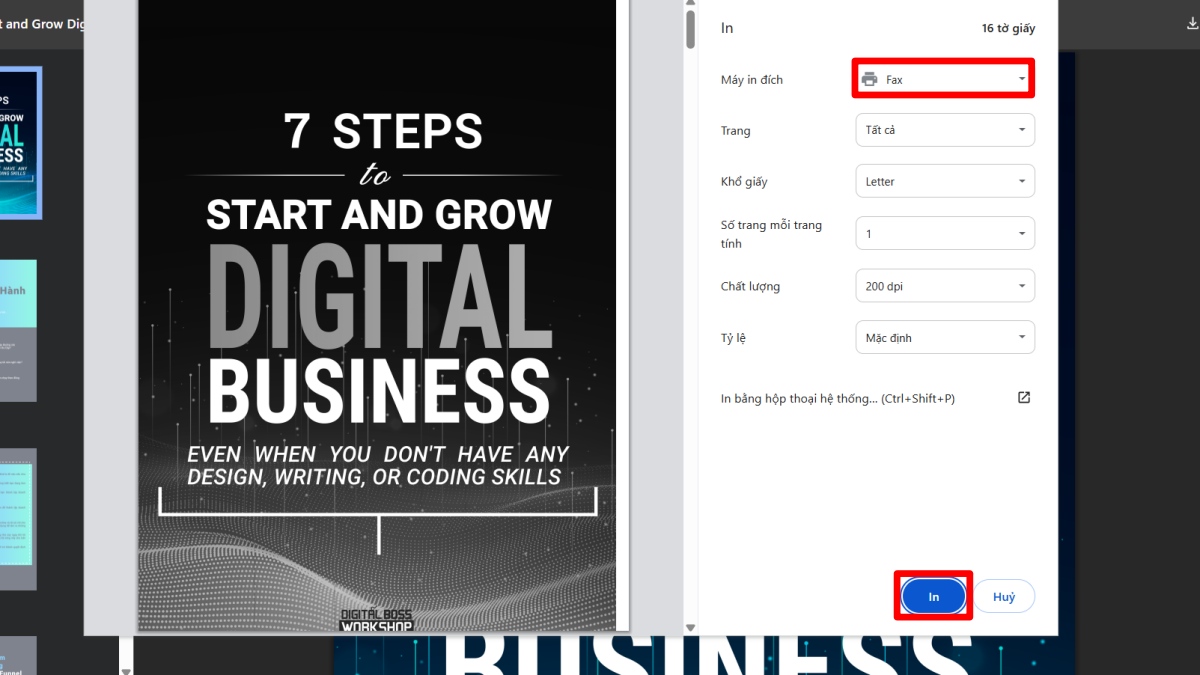1200x675 pixels.
Task: Select first page thumbnail in PDF sidebar
Action: click(x=20, y=143)
